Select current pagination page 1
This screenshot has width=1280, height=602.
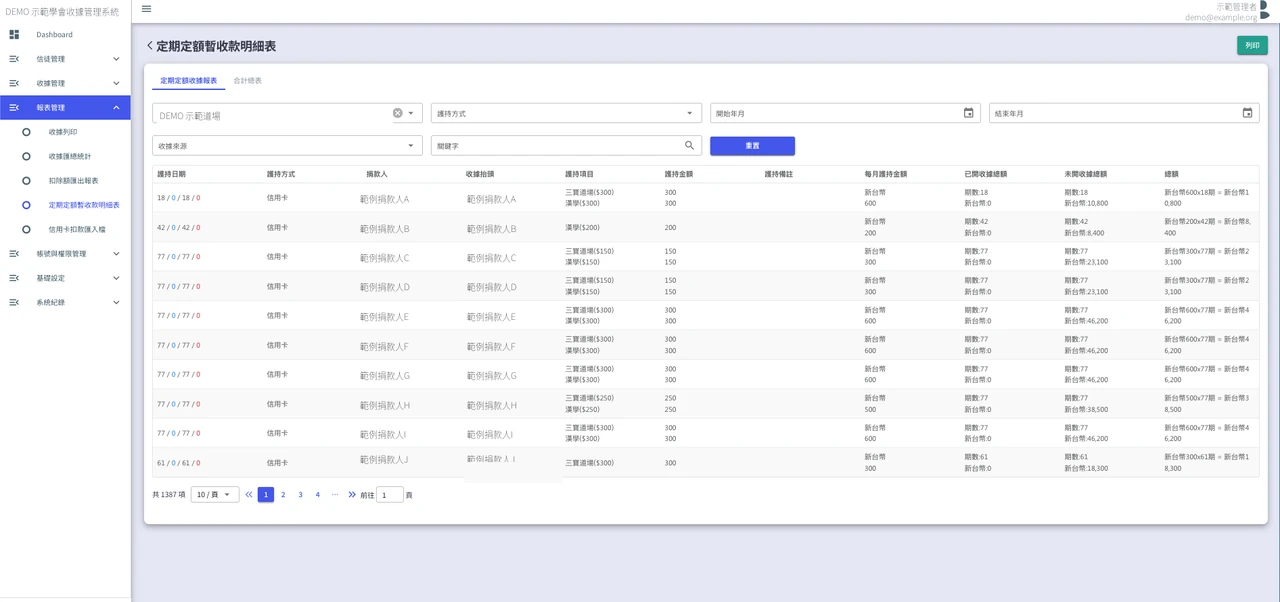coord(266,495)
